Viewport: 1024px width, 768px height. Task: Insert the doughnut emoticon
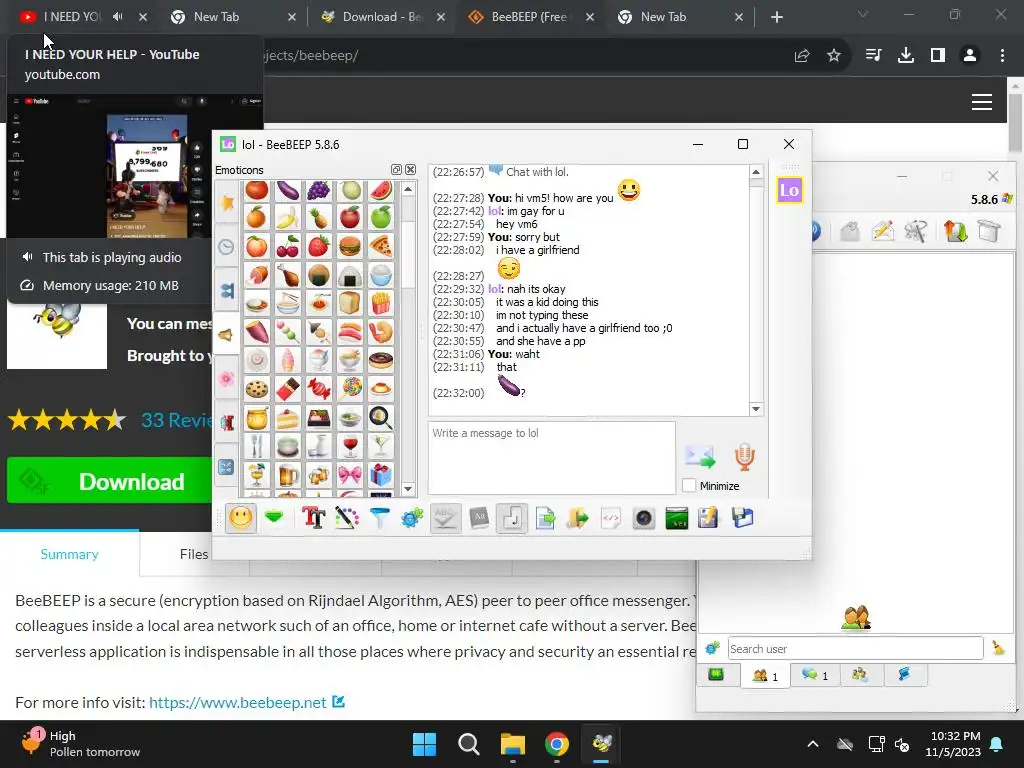pos(381,360)
